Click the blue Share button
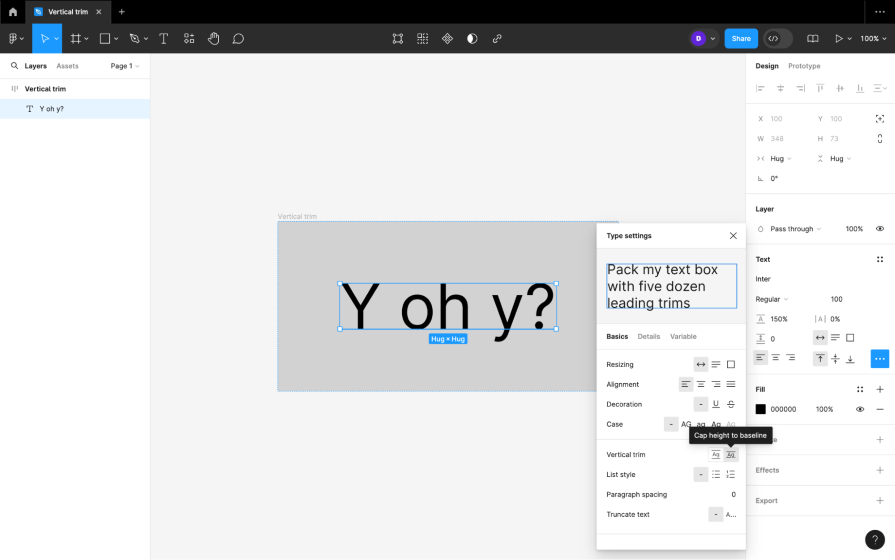895x560 pixels. [741, 39]
